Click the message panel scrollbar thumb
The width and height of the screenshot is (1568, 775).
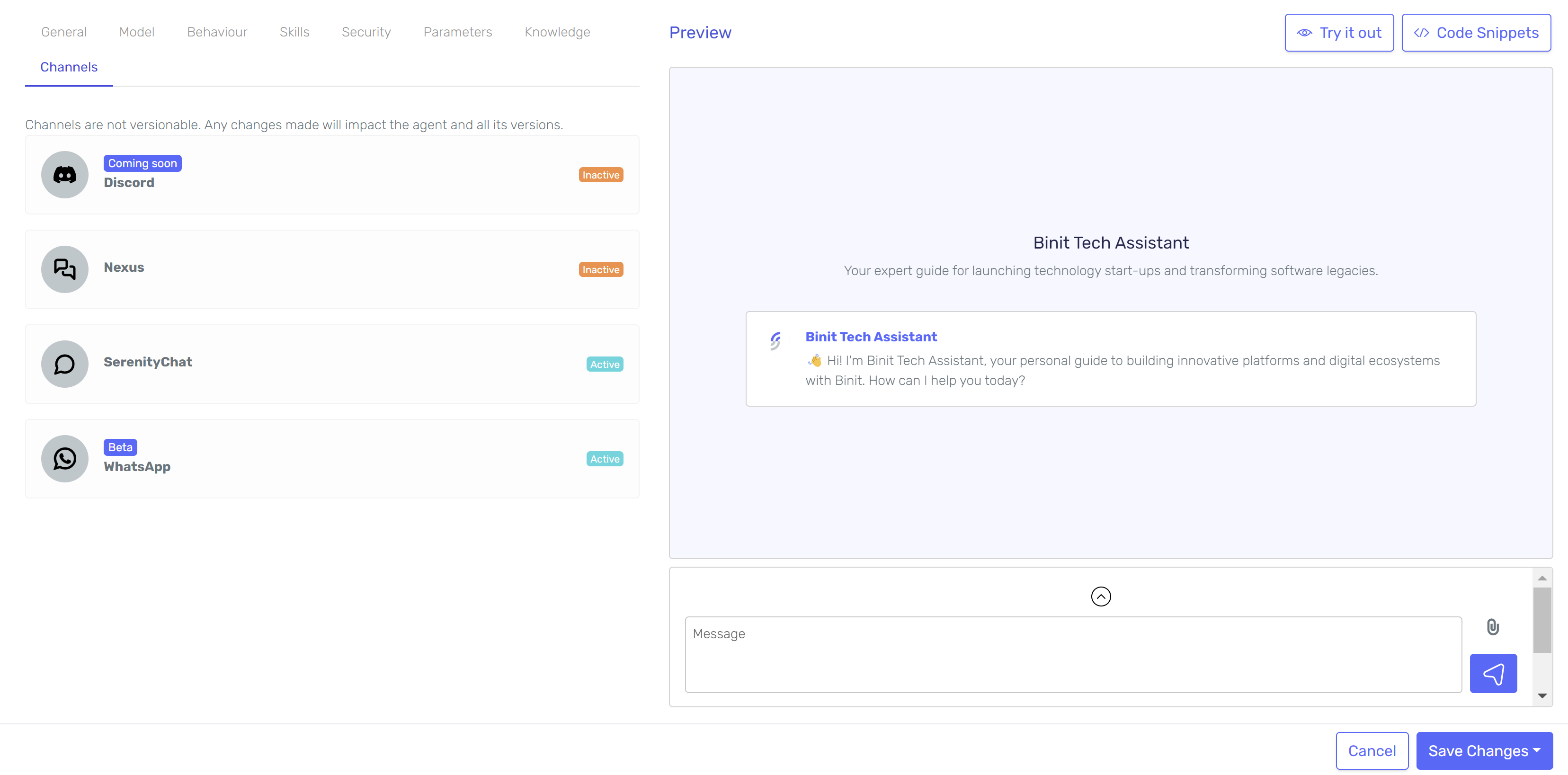[1542, 619]
